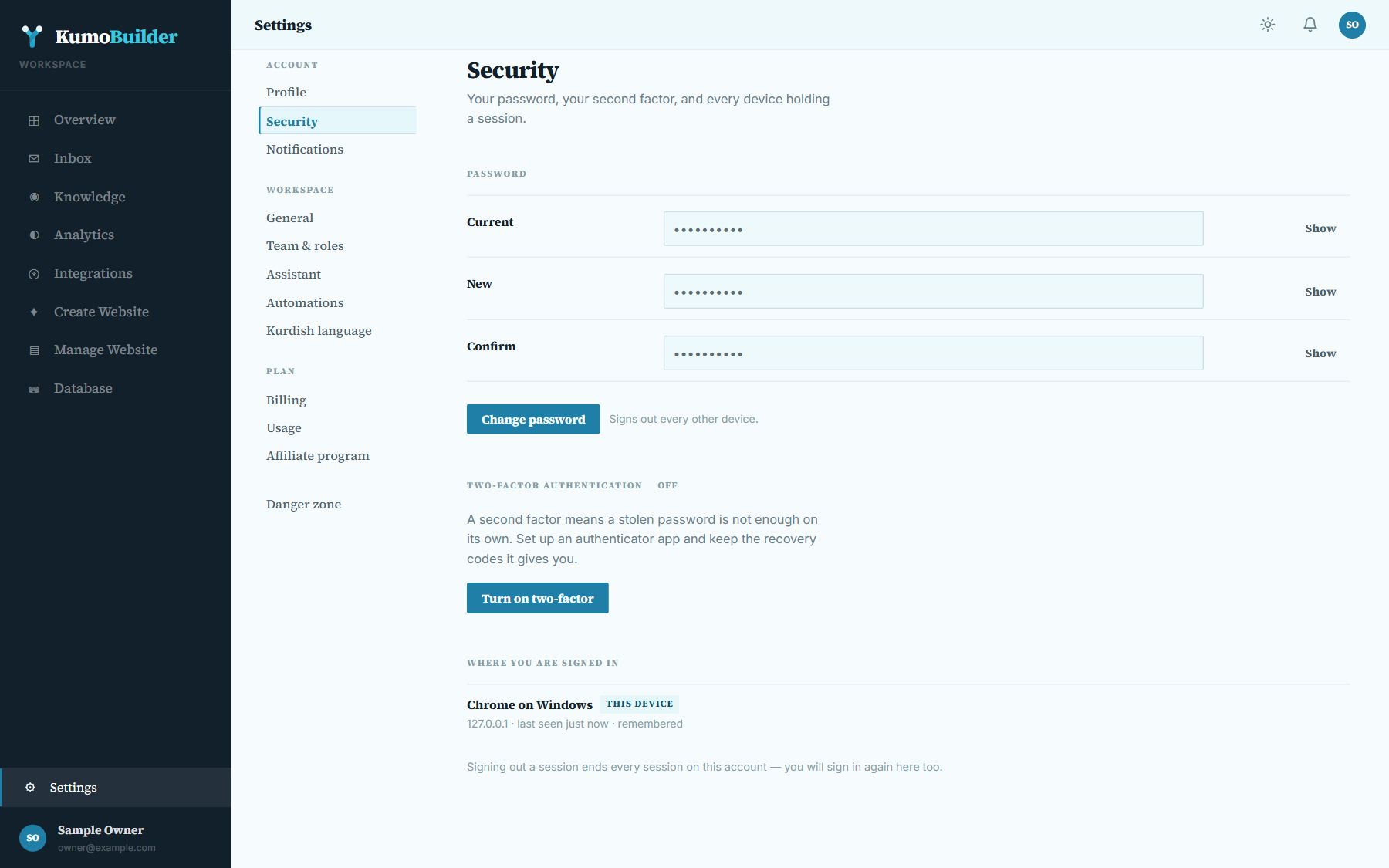The height and width of the screenshot is (868, 1389).
Task: Click the Sample Owner account name
Action: coord(100,831)
